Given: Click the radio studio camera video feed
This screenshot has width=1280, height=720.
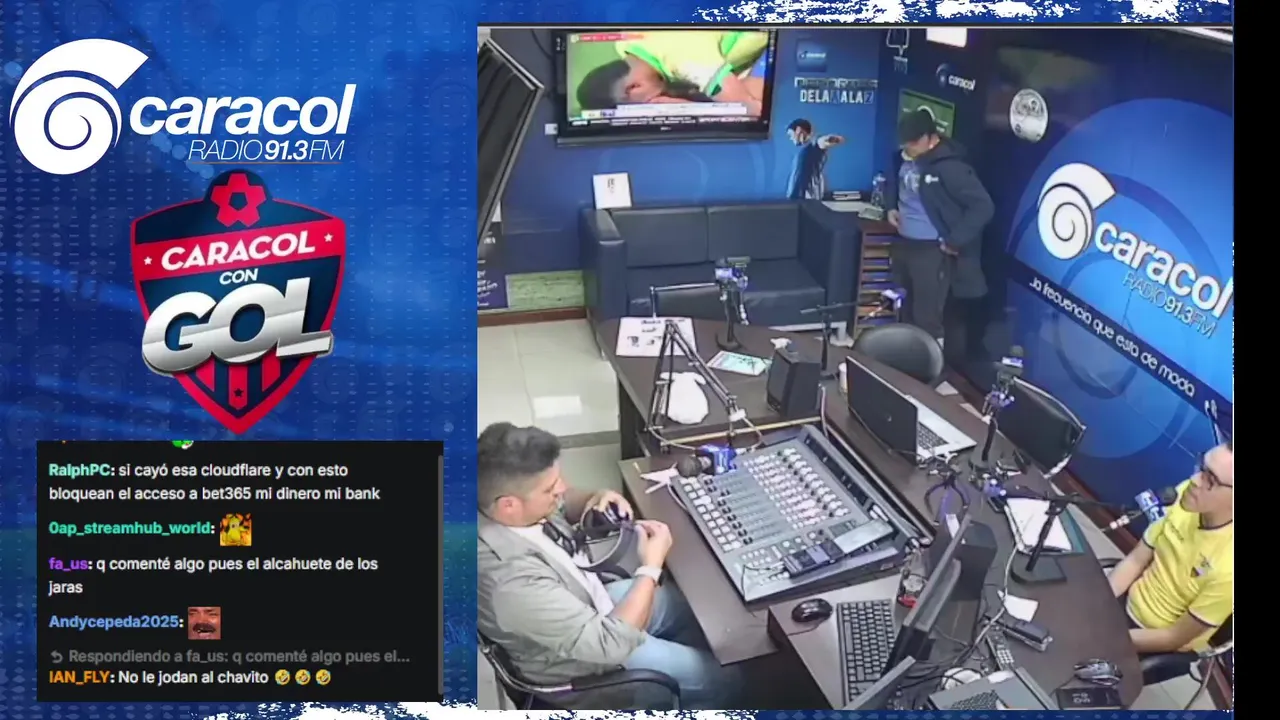Looking at the screenshot, I should pyautogui.click(x=855, y=367).
